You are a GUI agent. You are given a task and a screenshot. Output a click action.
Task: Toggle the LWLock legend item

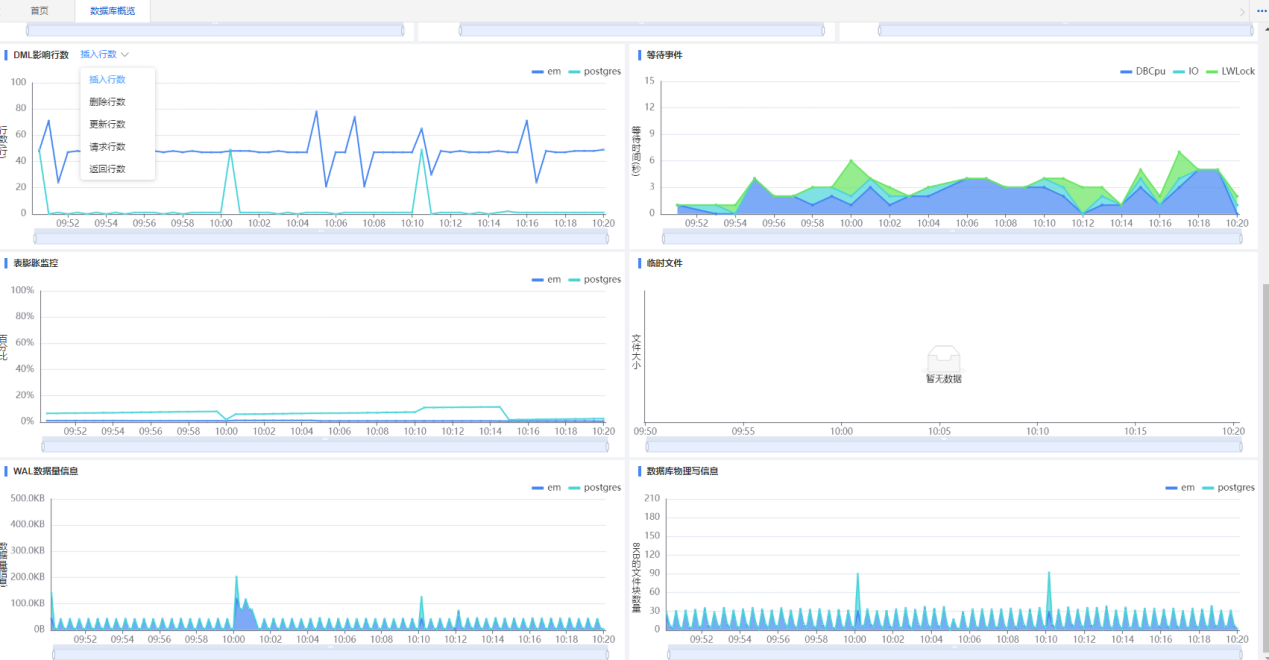[1231, 71]
